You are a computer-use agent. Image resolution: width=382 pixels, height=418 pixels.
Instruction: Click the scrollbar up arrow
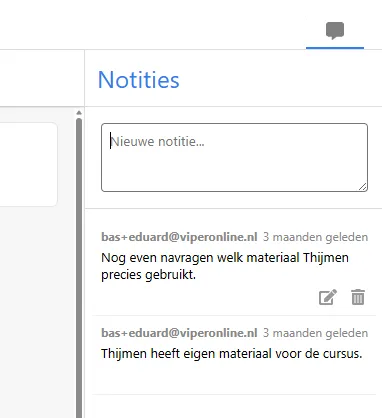click(79, 113)
